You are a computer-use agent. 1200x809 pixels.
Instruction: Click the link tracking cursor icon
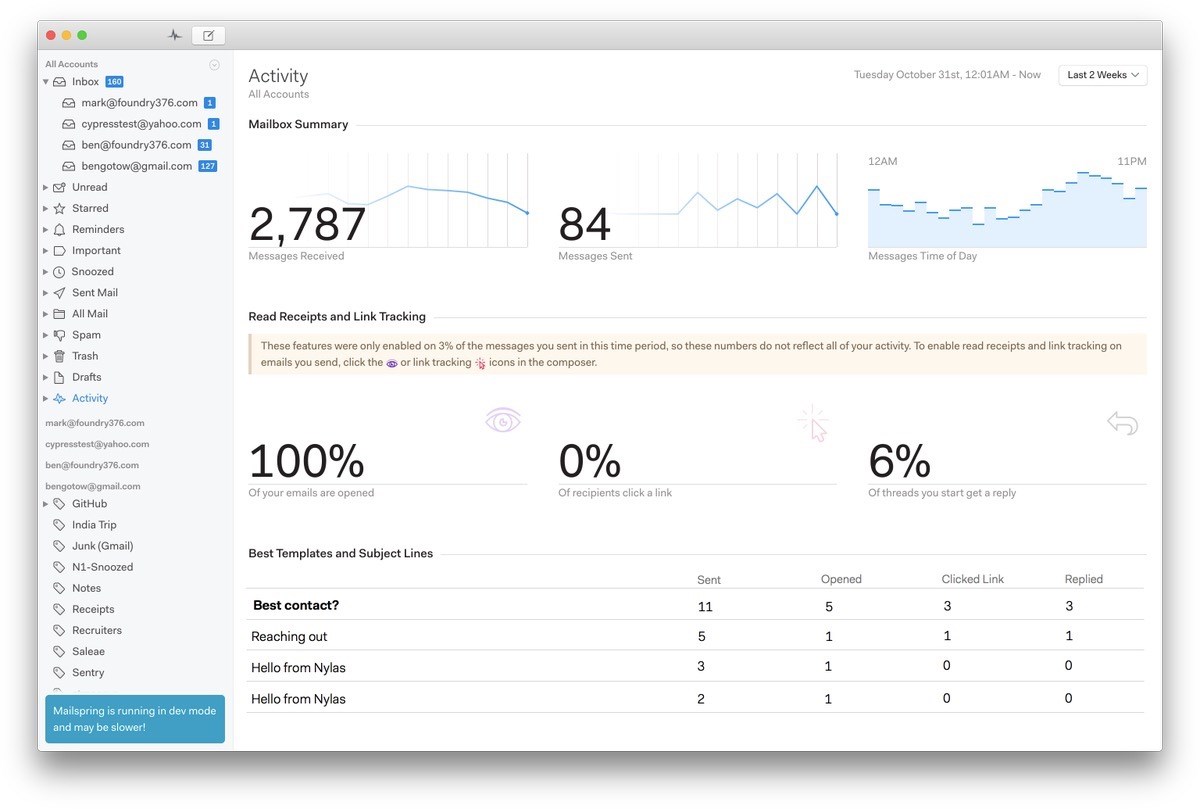tap(813, 423)
